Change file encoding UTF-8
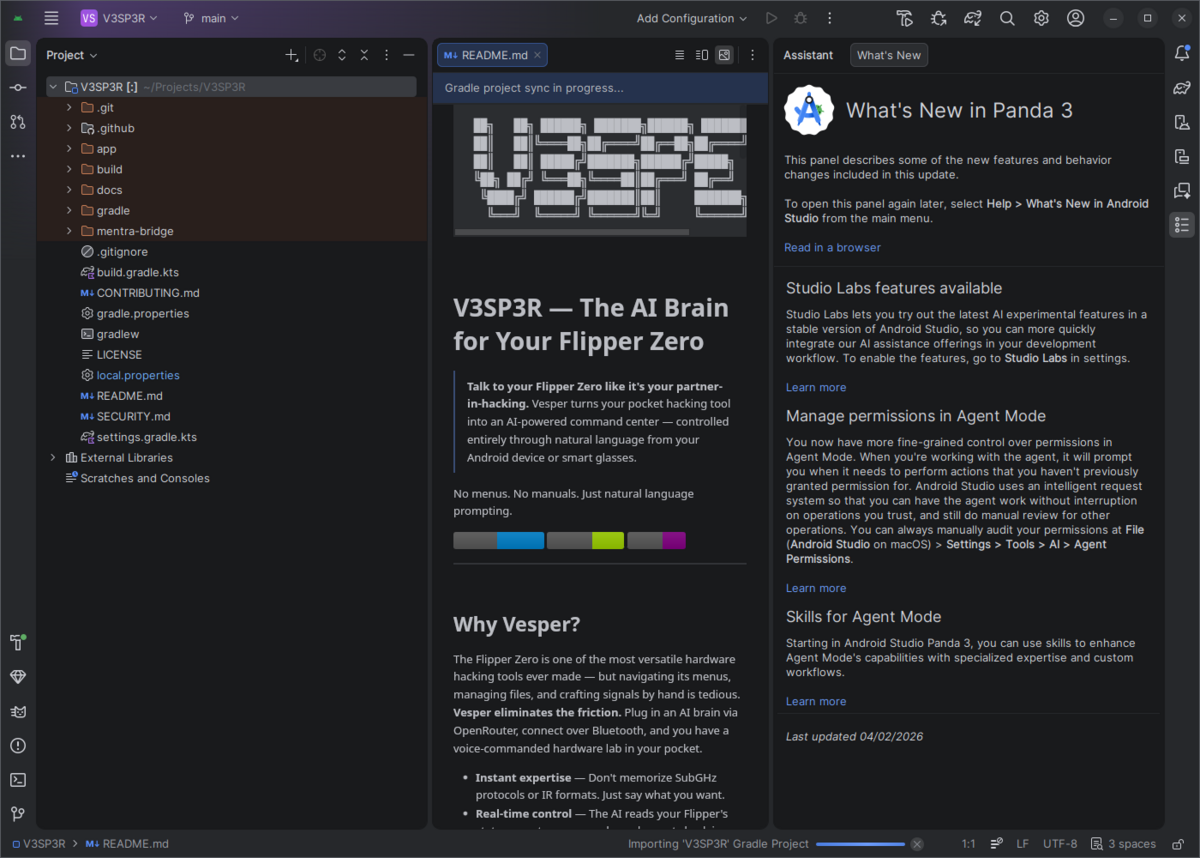This screenshot has width=1200, height=858. click(1060, 844)
